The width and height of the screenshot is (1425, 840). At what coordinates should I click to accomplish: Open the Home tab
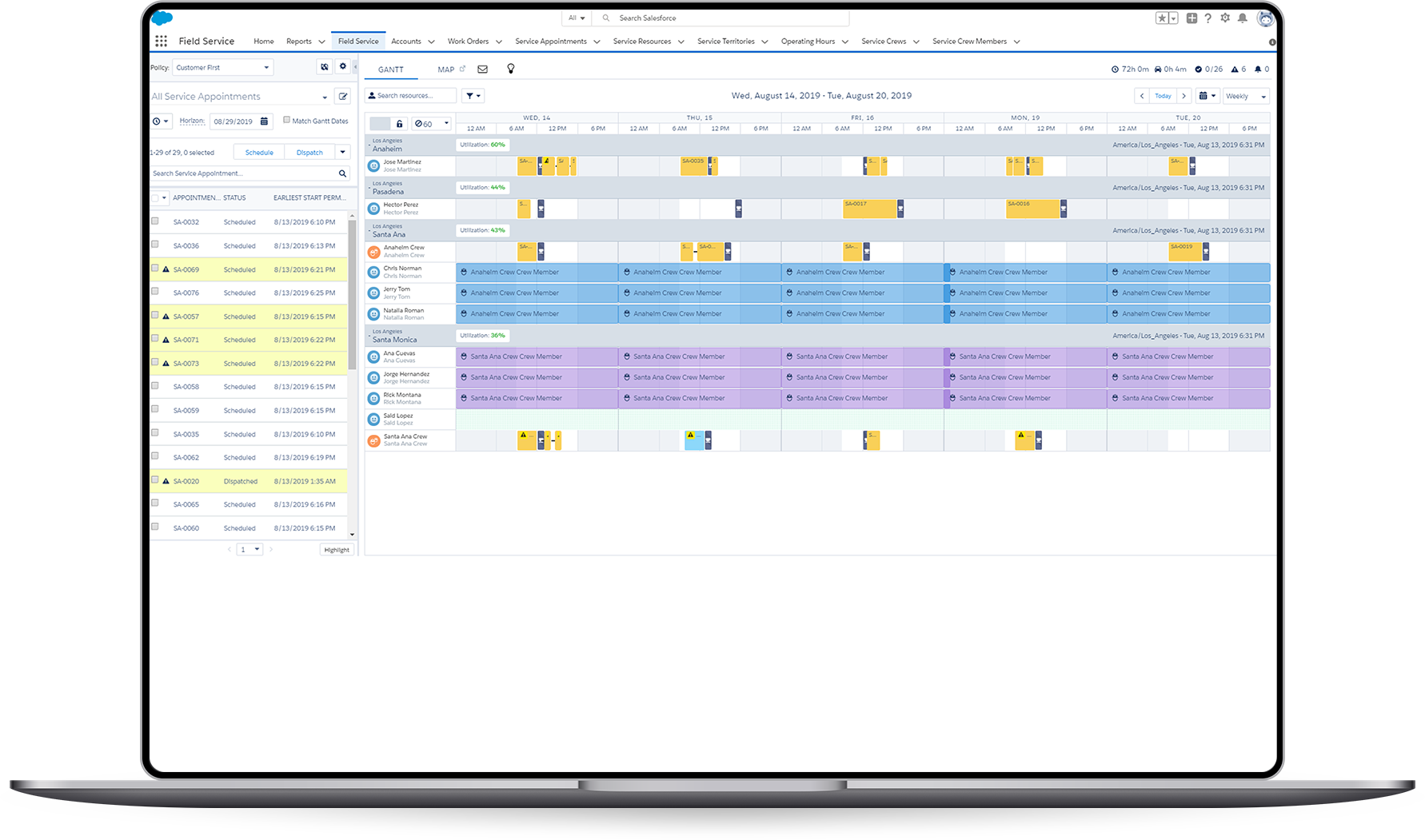pyautogui.click(x=264, y=42)
